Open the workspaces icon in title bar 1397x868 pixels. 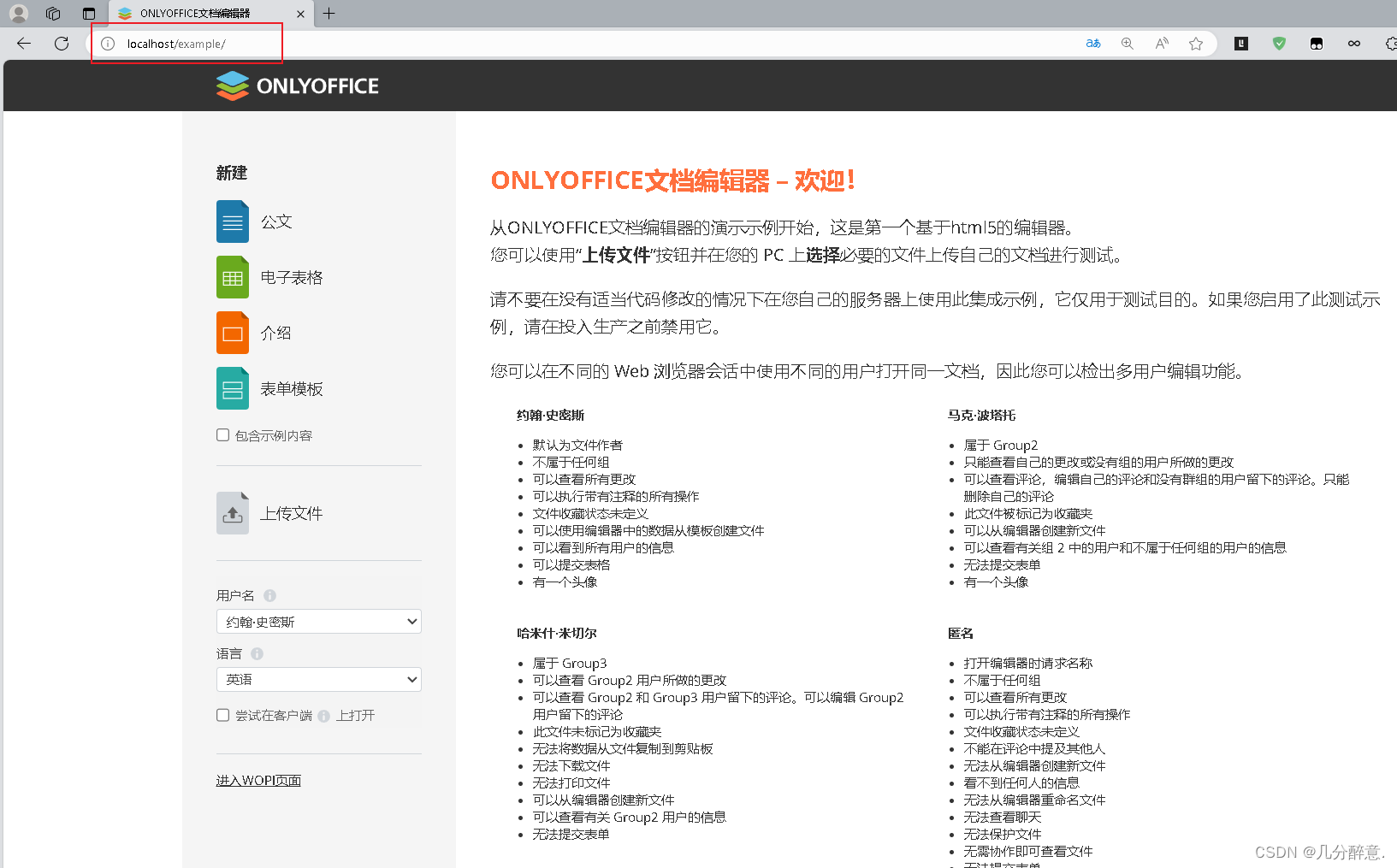pyautogui.click(x=53, y=13)
